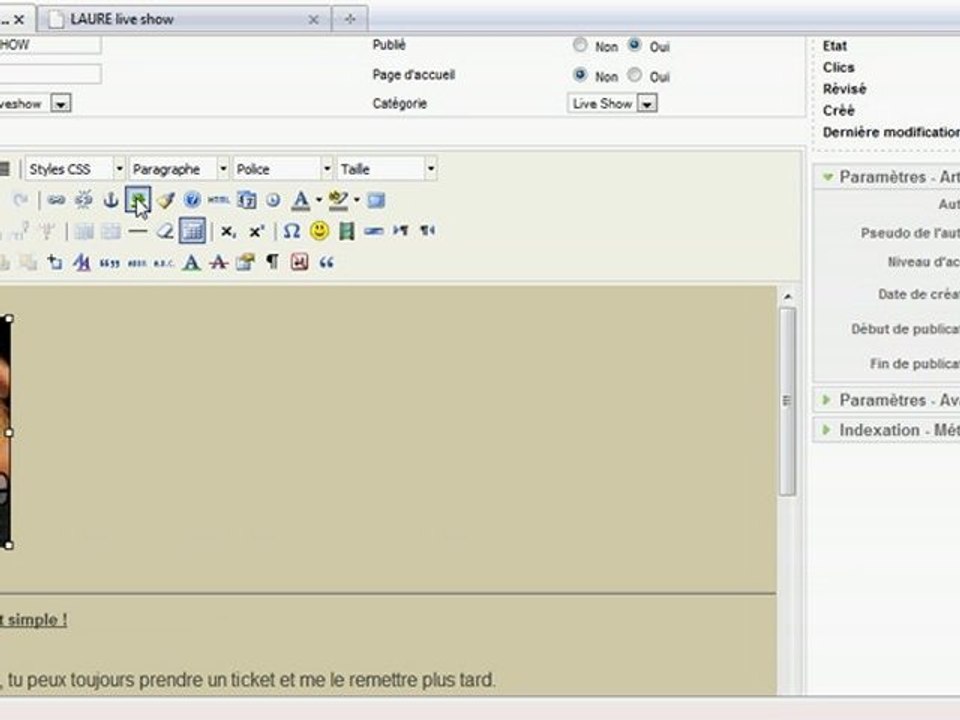Image resolution: width=960 pixels, height=720 pixels.
Task: Click the Insert Image icon
Action: [138, 200]
